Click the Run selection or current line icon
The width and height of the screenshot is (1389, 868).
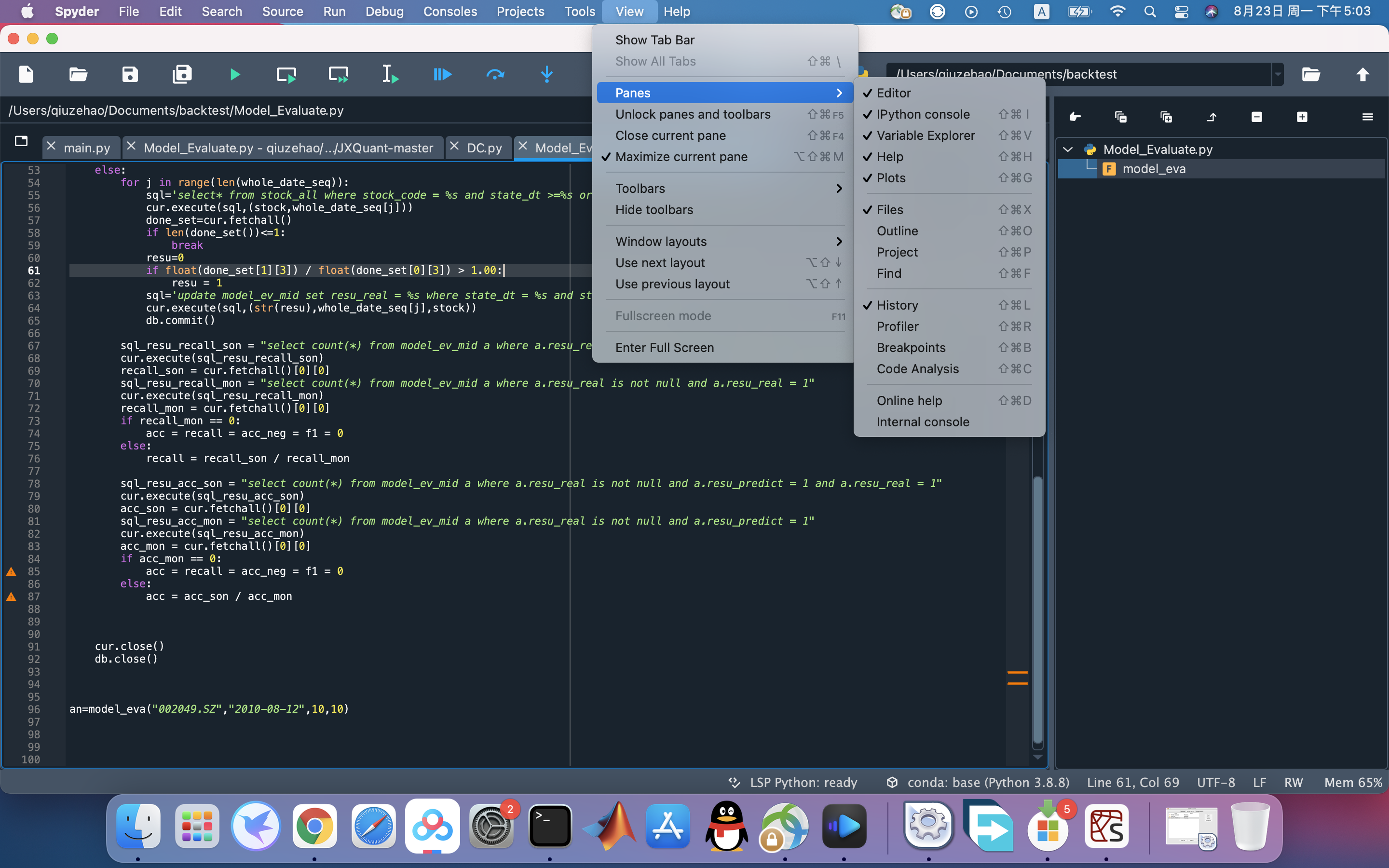click(390, 75)
